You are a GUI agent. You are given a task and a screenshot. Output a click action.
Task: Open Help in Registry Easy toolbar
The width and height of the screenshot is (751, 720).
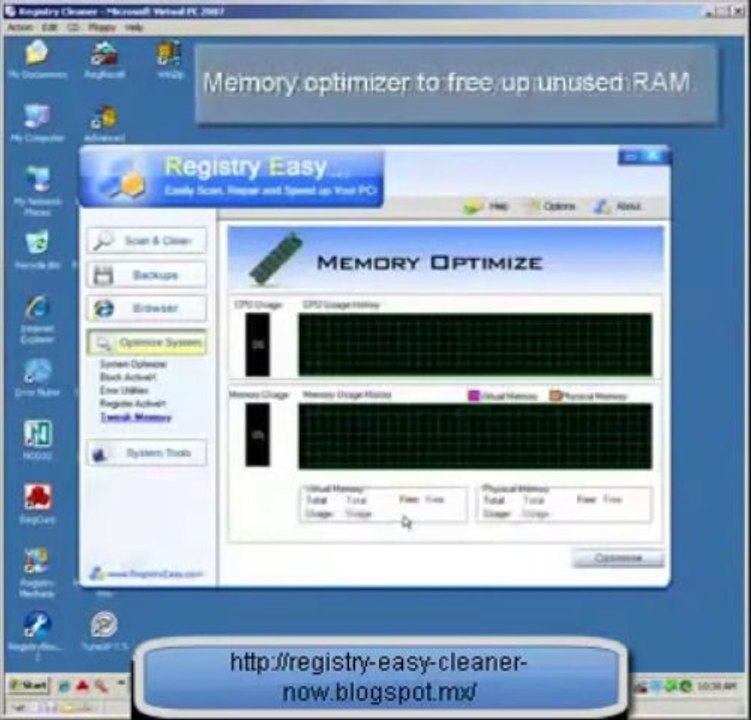pyautogui.click(x=487, y=206)
